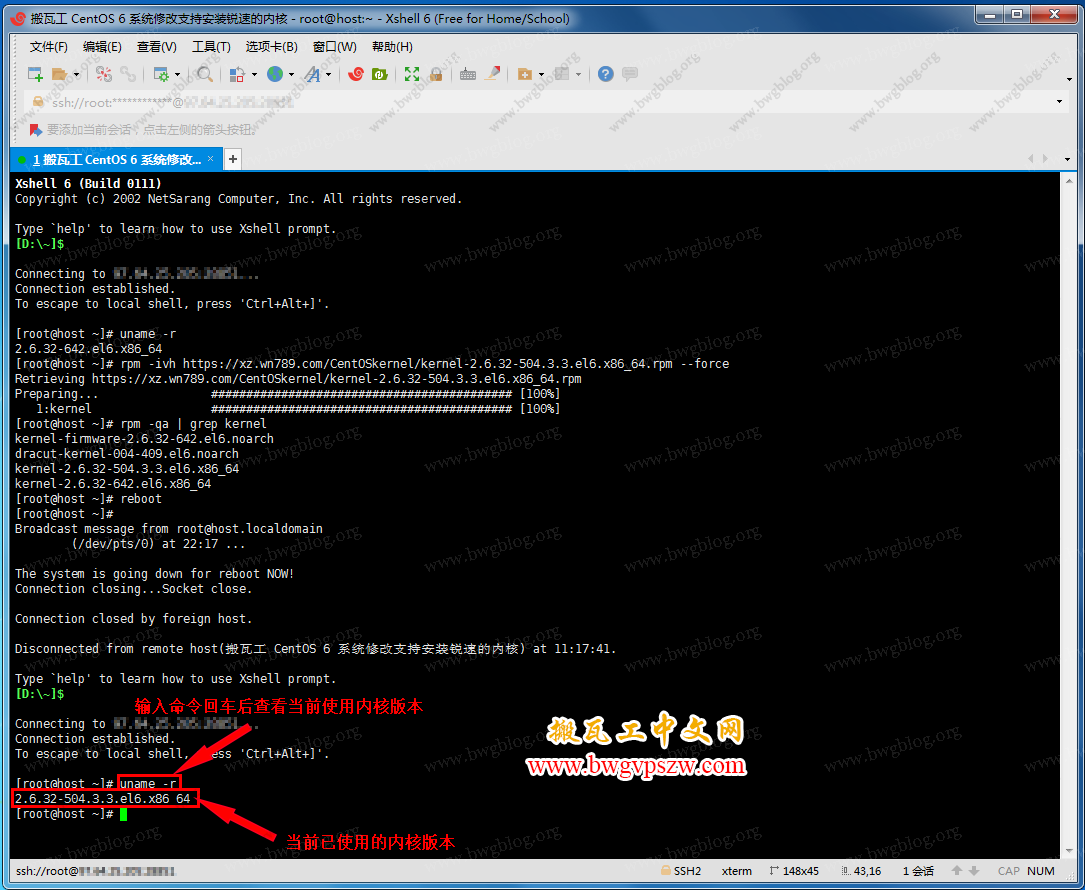
Task: Expand the Font dropdown arrow
Action: click(329, 75)
